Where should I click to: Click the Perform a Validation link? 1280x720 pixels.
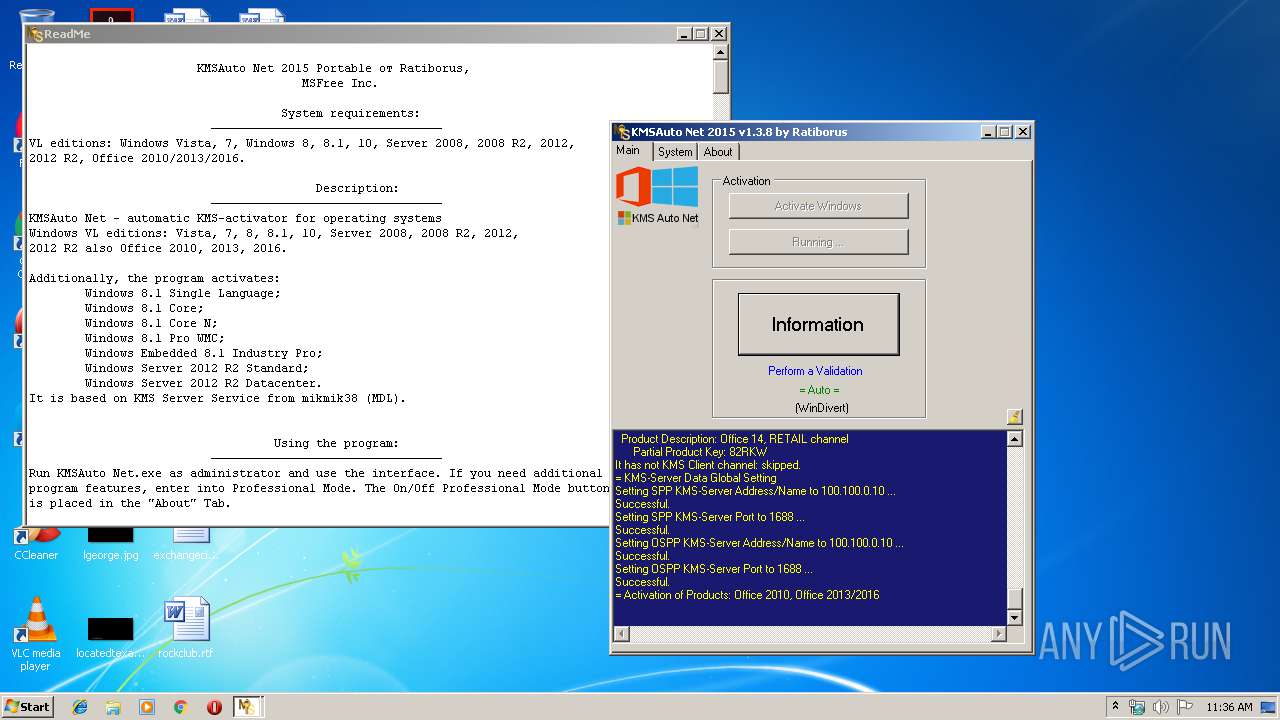815,371
